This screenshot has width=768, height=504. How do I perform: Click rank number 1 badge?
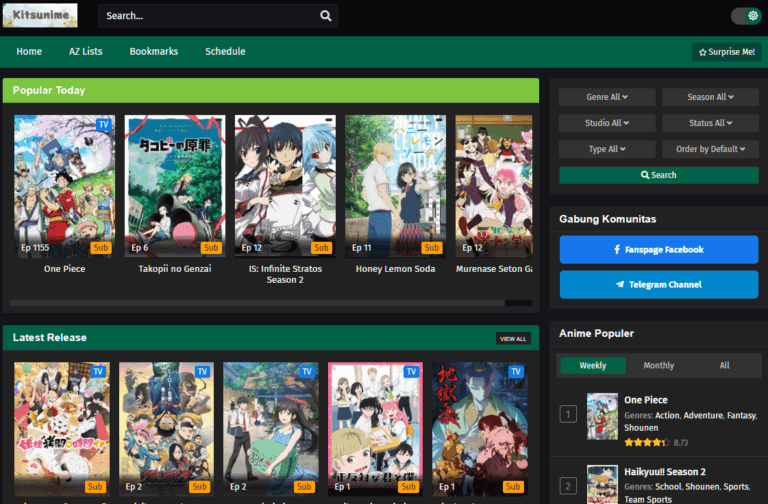coord(568,415)
